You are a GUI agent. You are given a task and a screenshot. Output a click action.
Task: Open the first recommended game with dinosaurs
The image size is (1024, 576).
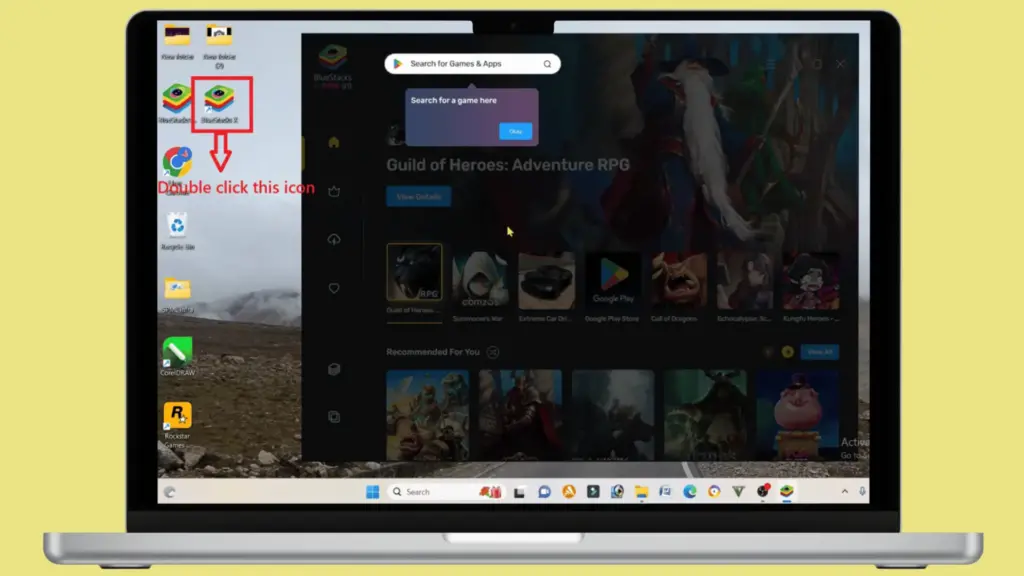(x=427, y=415)
